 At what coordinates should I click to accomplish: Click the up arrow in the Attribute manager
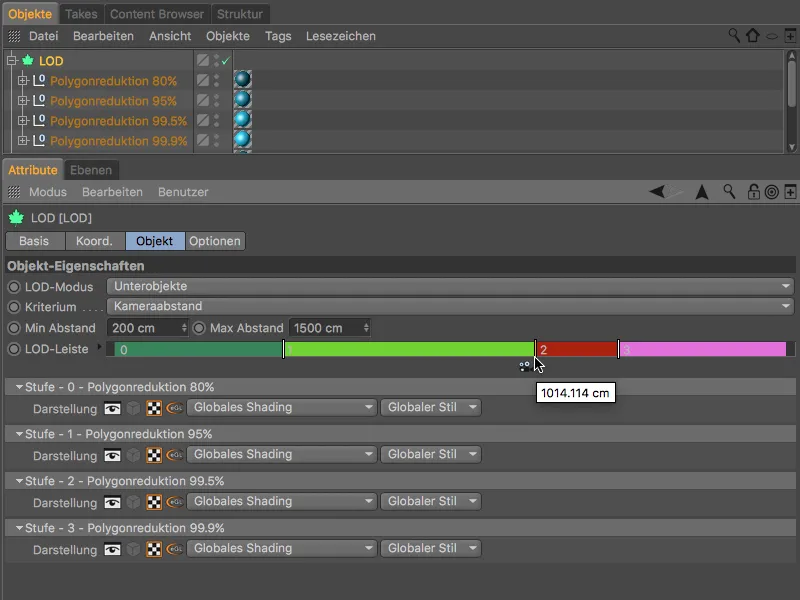coord(702,192)
